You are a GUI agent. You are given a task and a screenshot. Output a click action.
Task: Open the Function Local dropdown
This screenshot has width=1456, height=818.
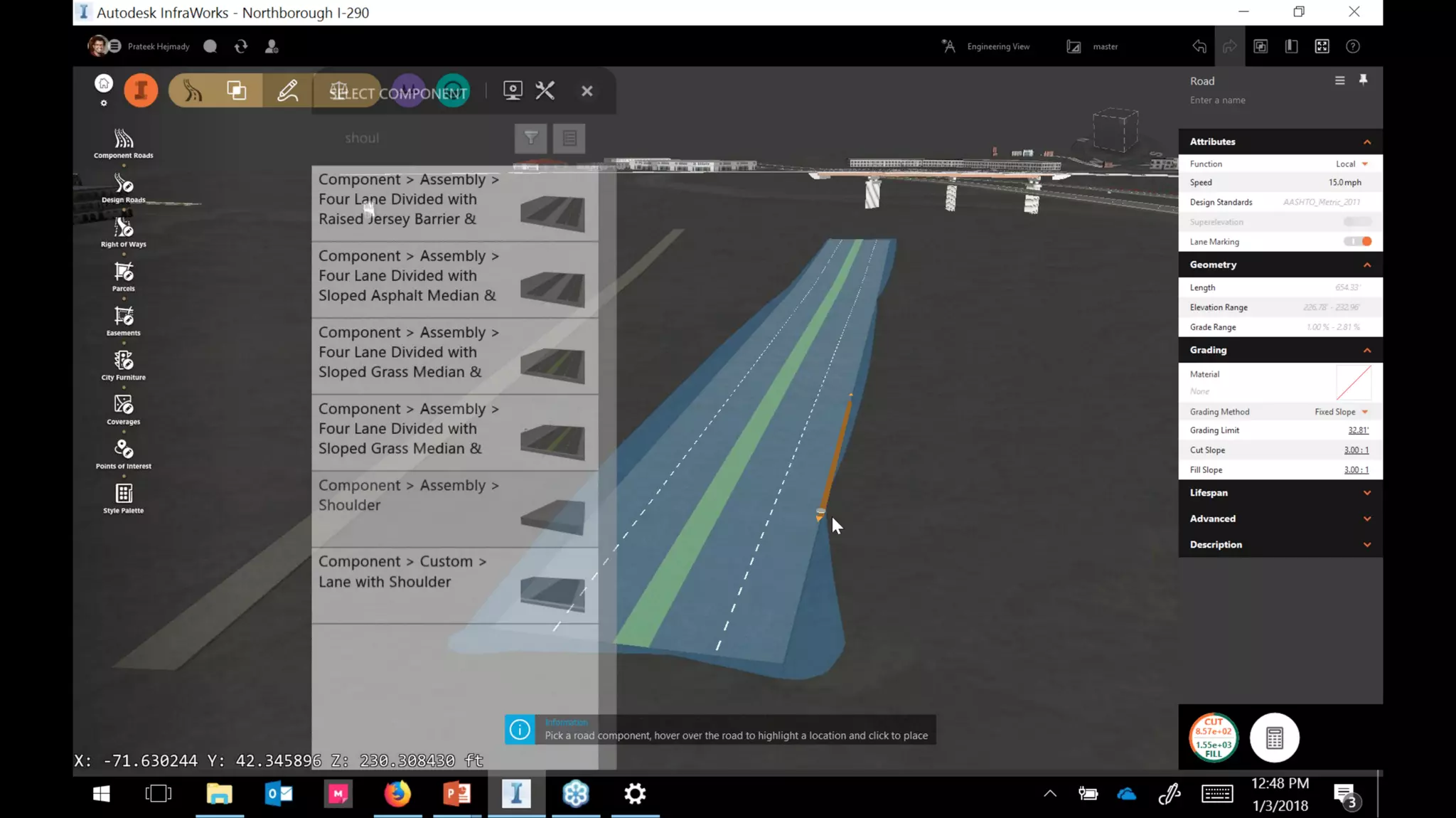pos(1351,164)
